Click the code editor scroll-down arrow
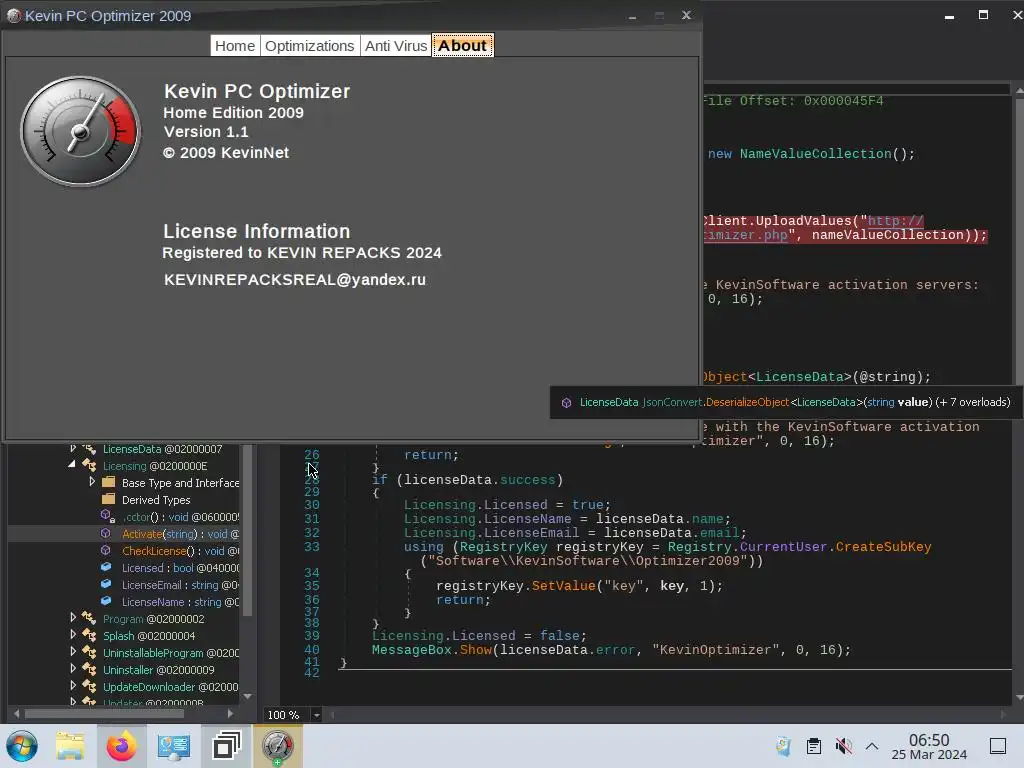 coord(1019,698)
